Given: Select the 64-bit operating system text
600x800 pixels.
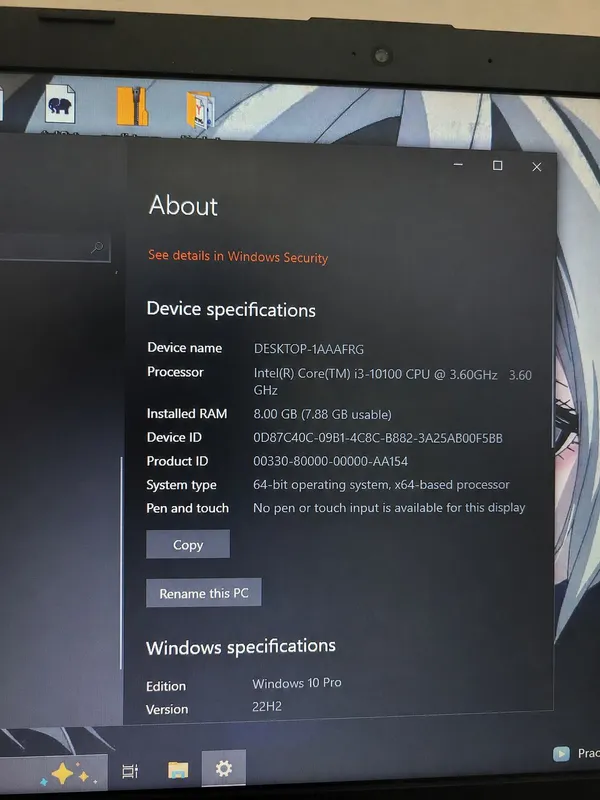Looking at the screenshot, I should tap(381, 484).
